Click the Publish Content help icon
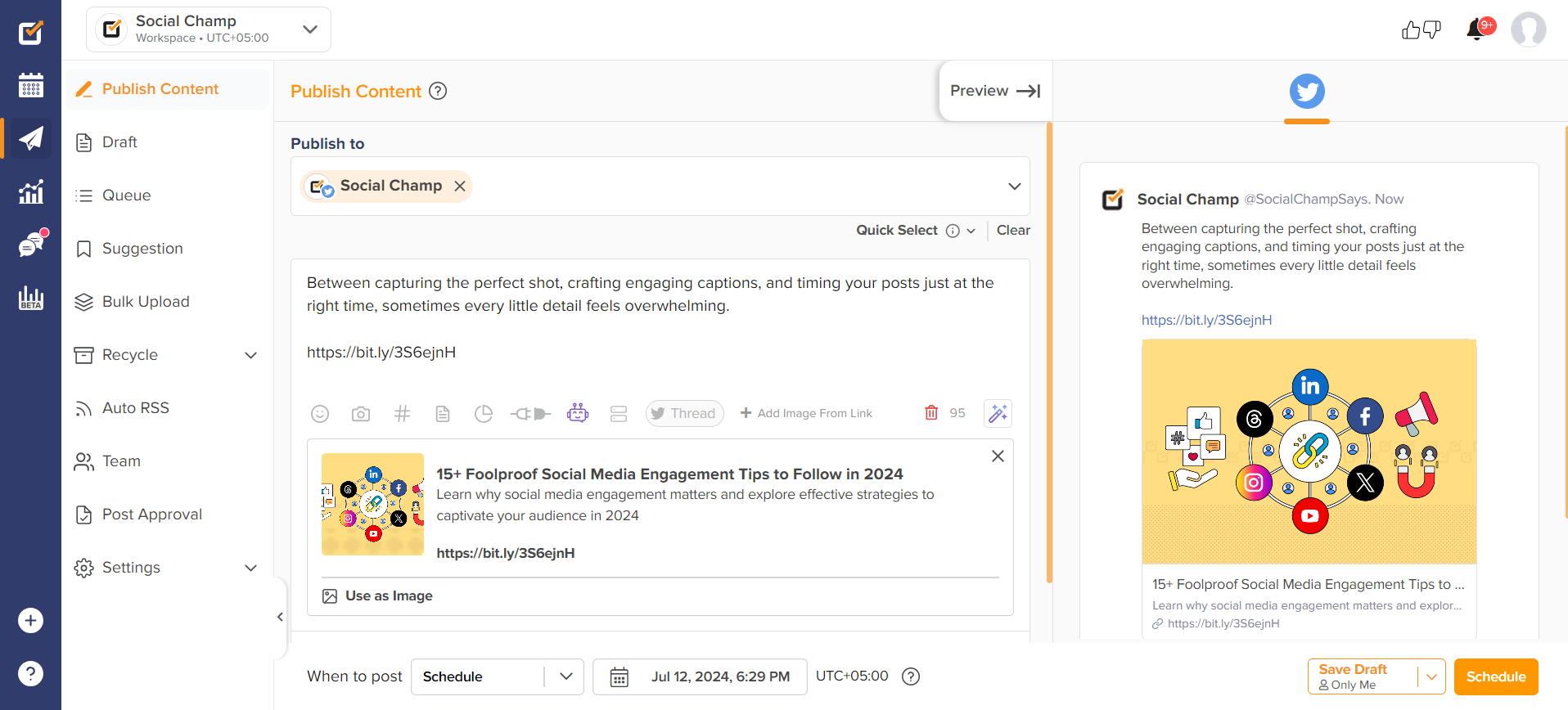 tap(438, 91)
